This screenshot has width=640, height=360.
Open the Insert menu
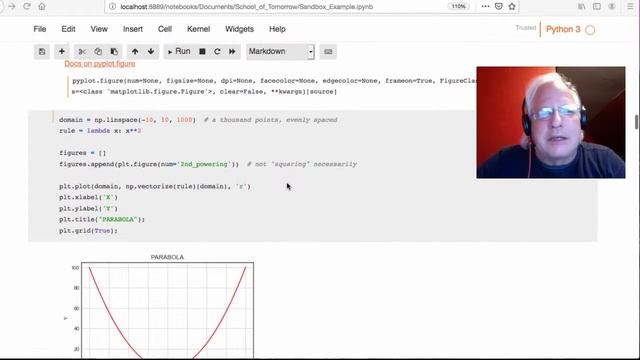click(133, 29)
